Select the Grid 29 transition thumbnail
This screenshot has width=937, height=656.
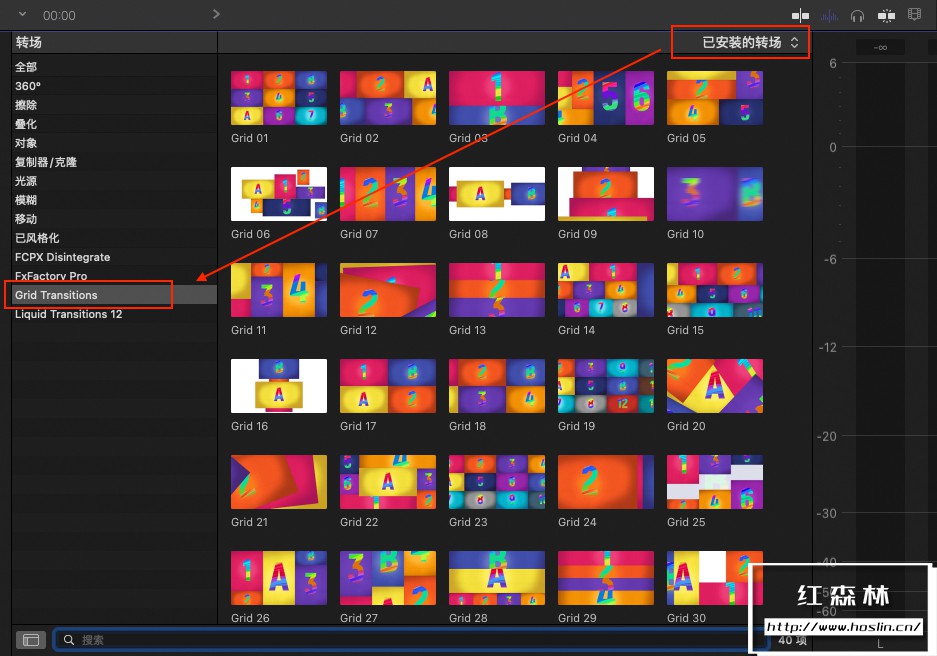[x=606, y=578]
